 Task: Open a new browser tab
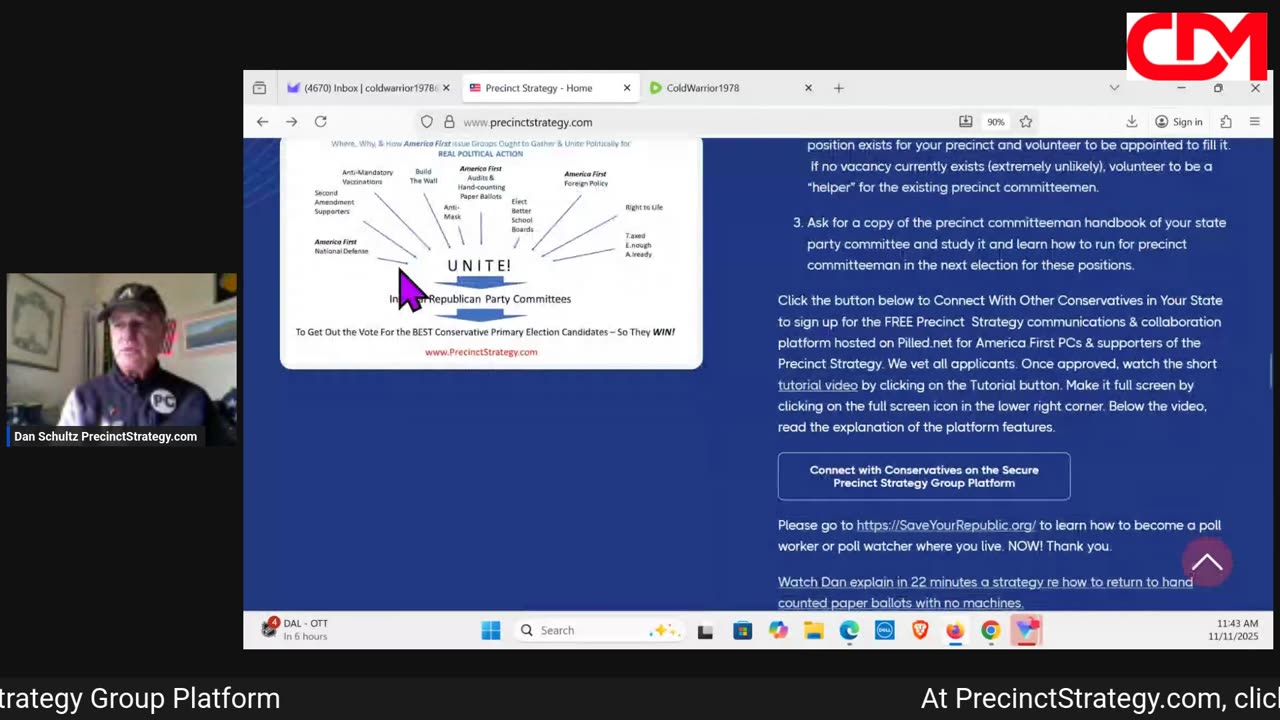click(x=839, y=88)
